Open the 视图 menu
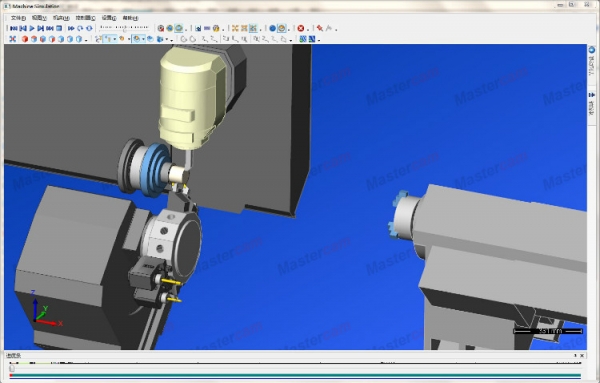The width and height of the screenshot is (600, 383). [x=39, y=18]
